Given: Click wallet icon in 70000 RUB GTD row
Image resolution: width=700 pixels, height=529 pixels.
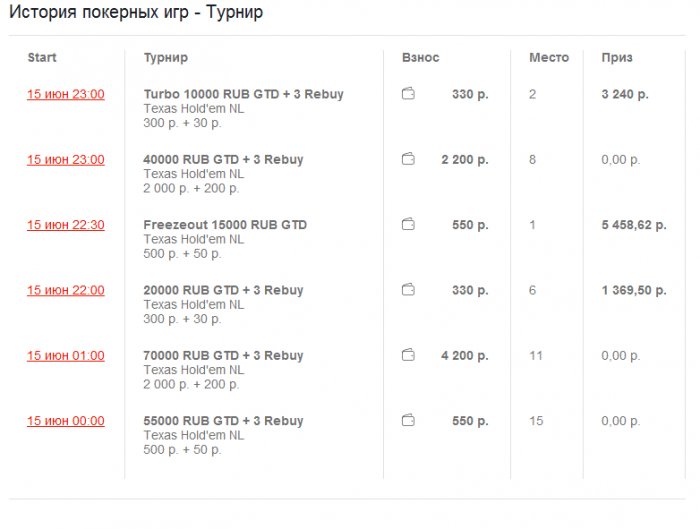Looking at the screenshot, I should (408, 355).
